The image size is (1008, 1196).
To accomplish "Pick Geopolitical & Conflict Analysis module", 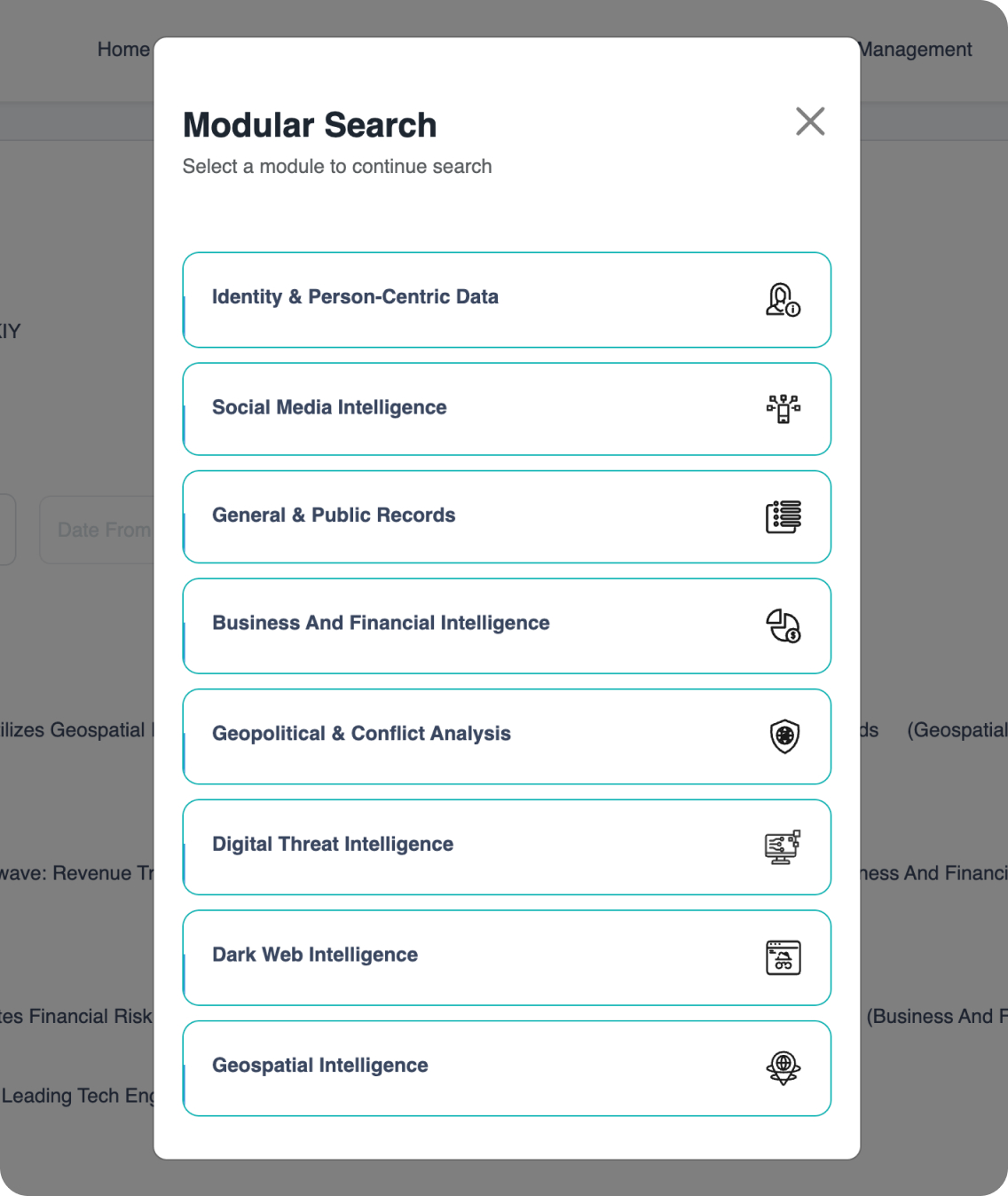I will pos(361,735).
